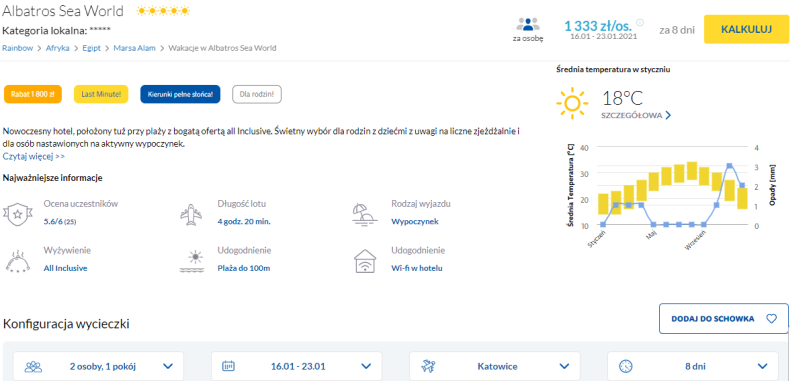The width and height of the screenshot is (790, 381).
Task: Click the clock icon in duration selector
Action: (x=625, y=366)
